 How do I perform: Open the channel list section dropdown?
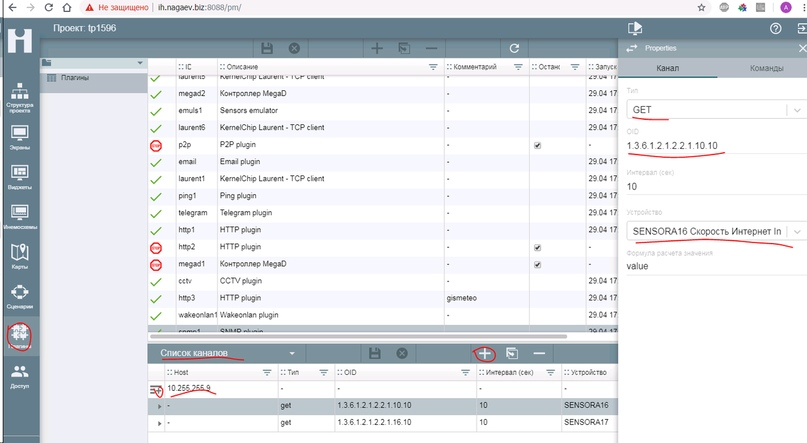pos(292,353)
